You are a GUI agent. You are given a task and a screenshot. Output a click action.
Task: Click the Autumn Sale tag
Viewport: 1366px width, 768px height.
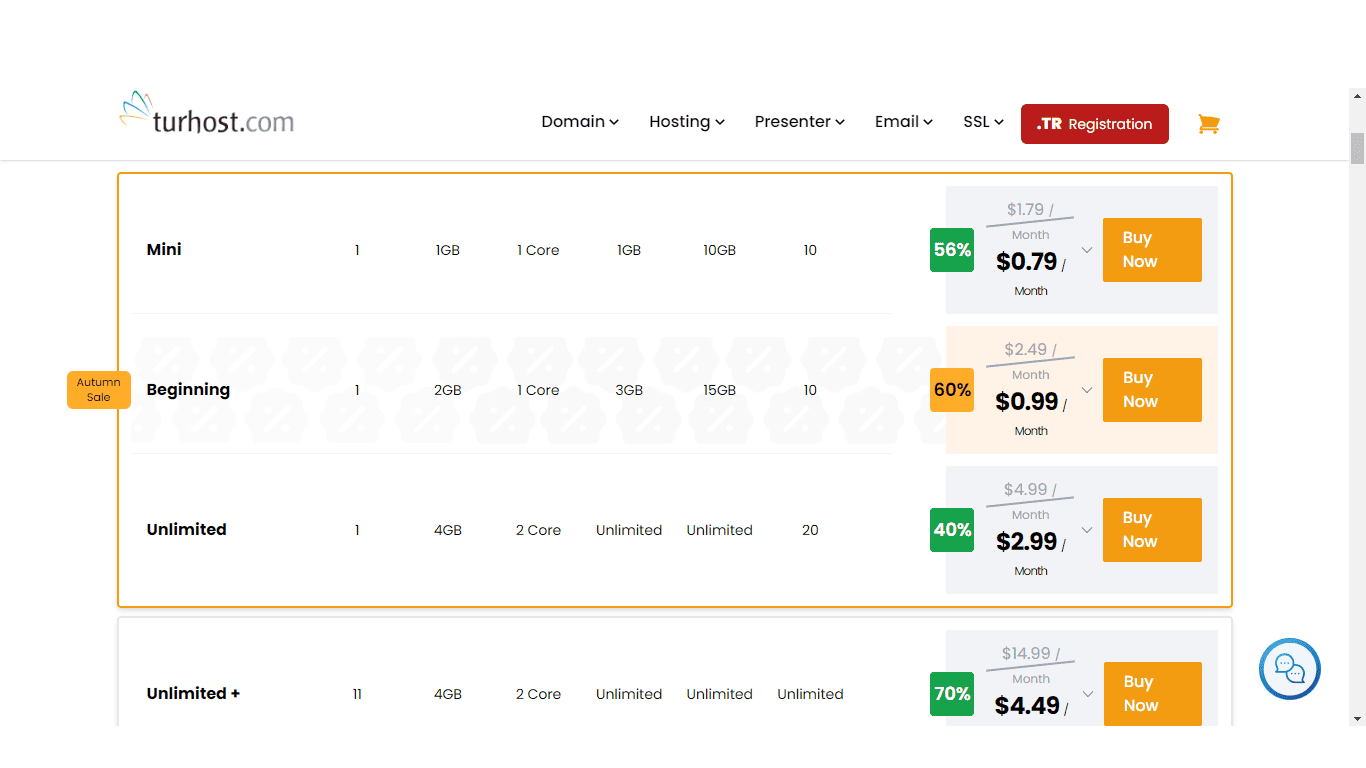(99, 390)
